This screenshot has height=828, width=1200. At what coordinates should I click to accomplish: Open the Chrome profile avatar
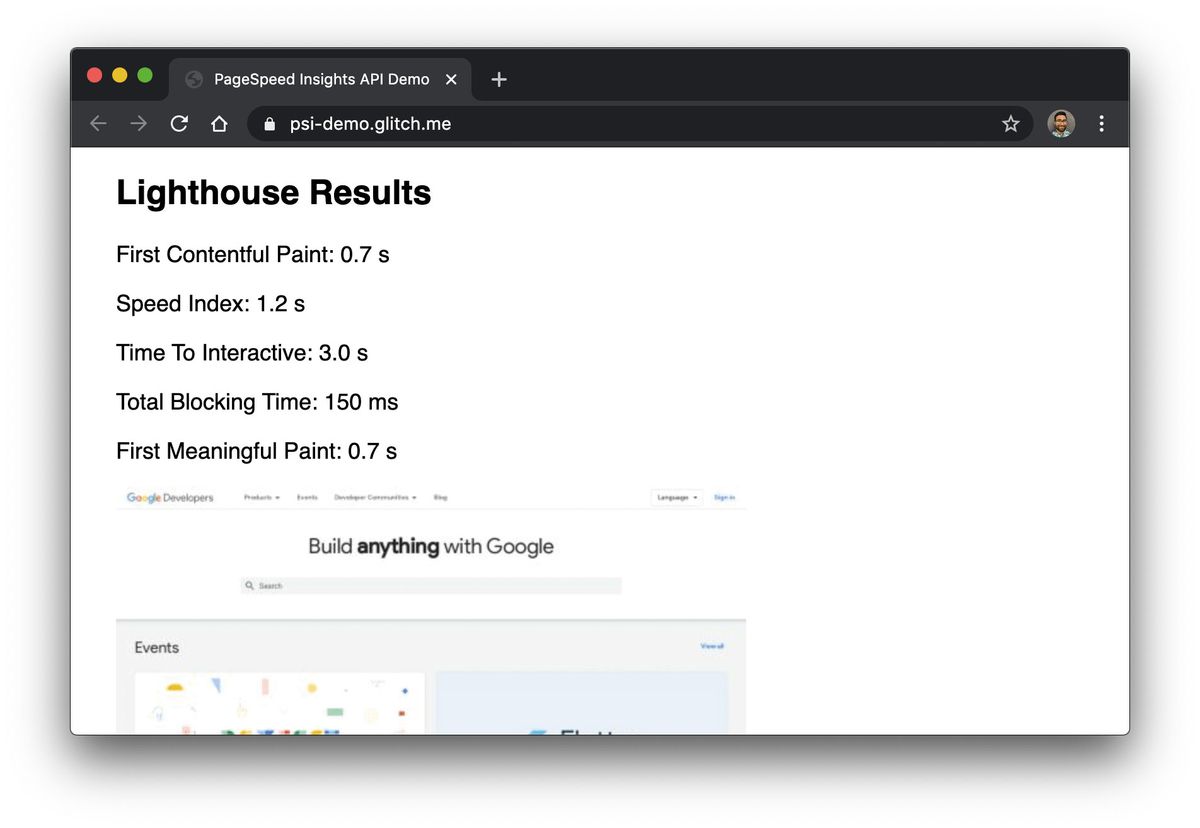(x=1060, y=123)
